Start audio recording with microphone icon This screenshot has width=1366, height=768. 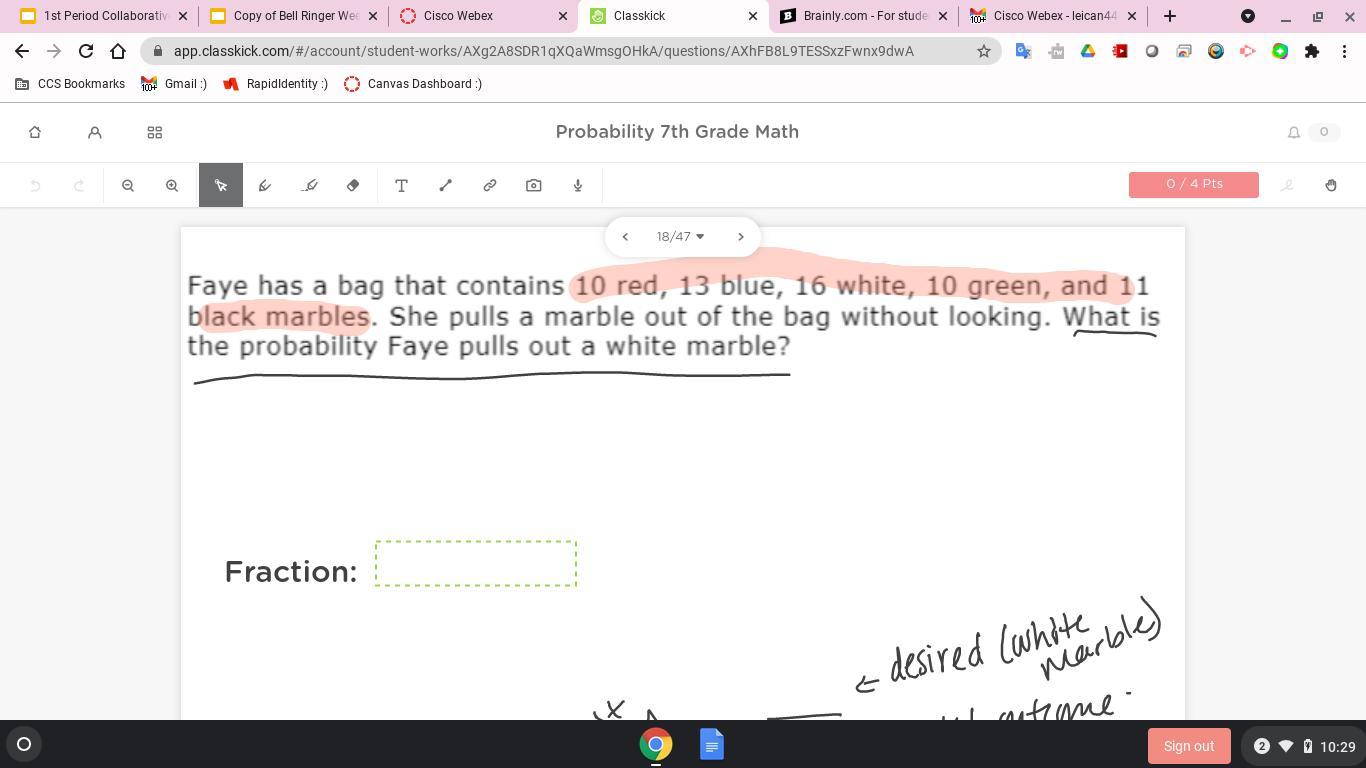tap(578, 185)
